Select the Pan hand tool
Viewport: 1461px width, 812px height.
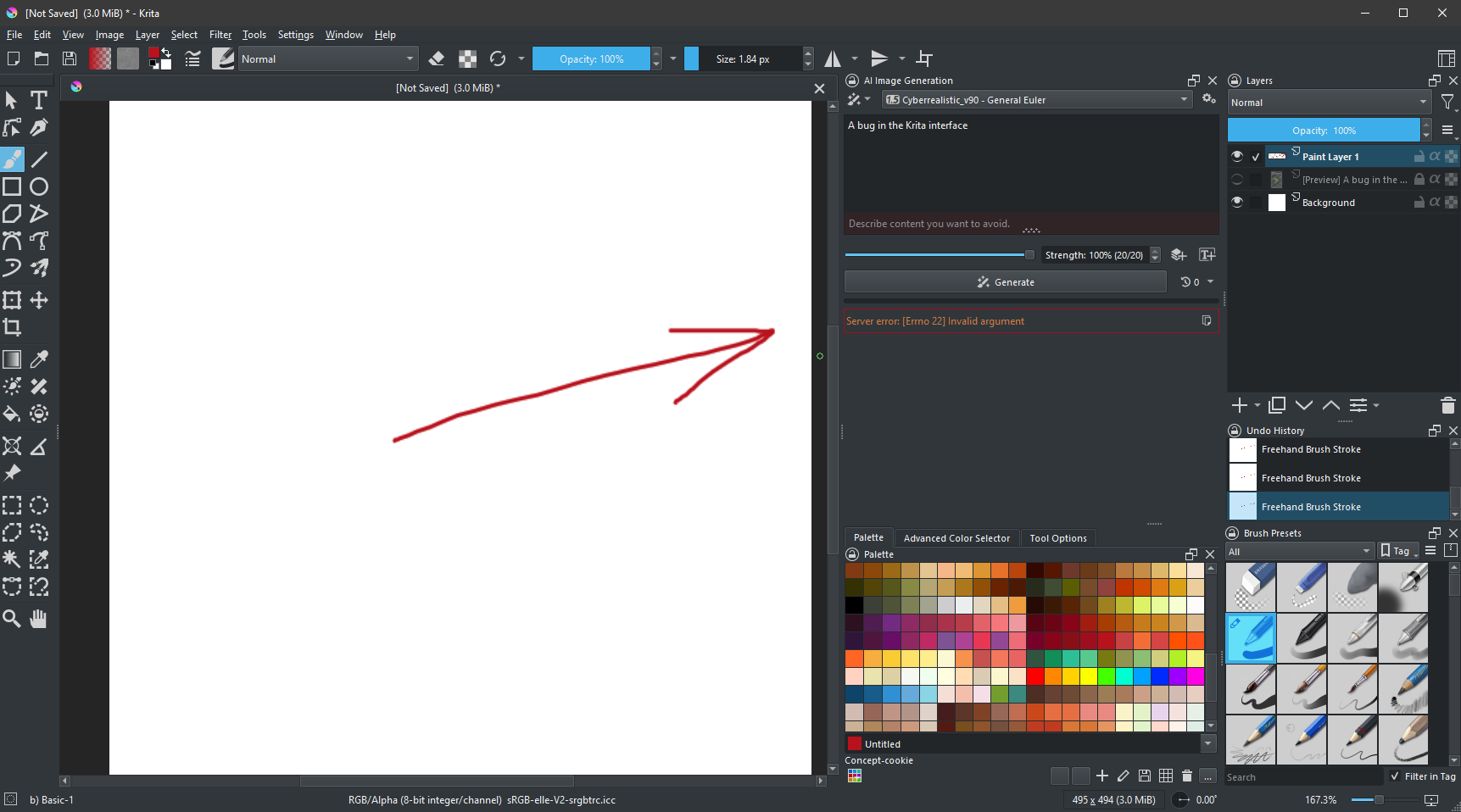tap(39, 619)
